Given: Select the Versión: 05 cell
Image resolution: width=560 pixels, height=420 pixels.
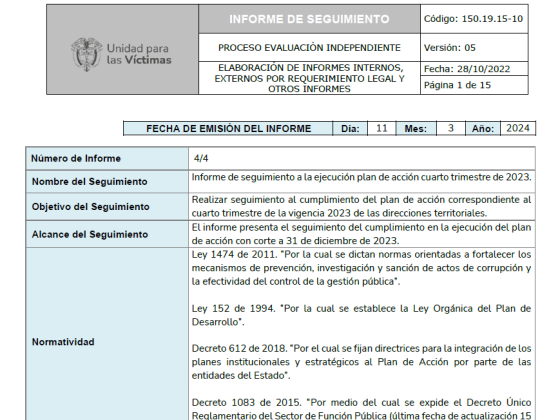Looking at the screenshot, I should [x=474, y=48].
